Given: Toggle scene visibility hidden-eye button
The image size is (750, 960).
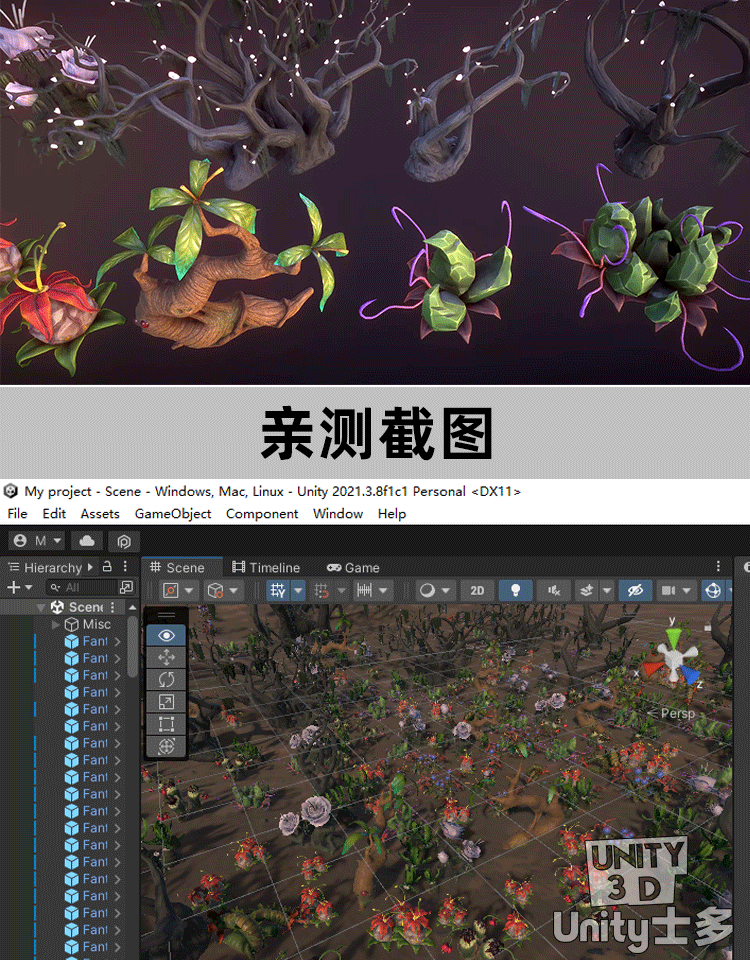Looking at the screenshot, I should pos(634,590).
